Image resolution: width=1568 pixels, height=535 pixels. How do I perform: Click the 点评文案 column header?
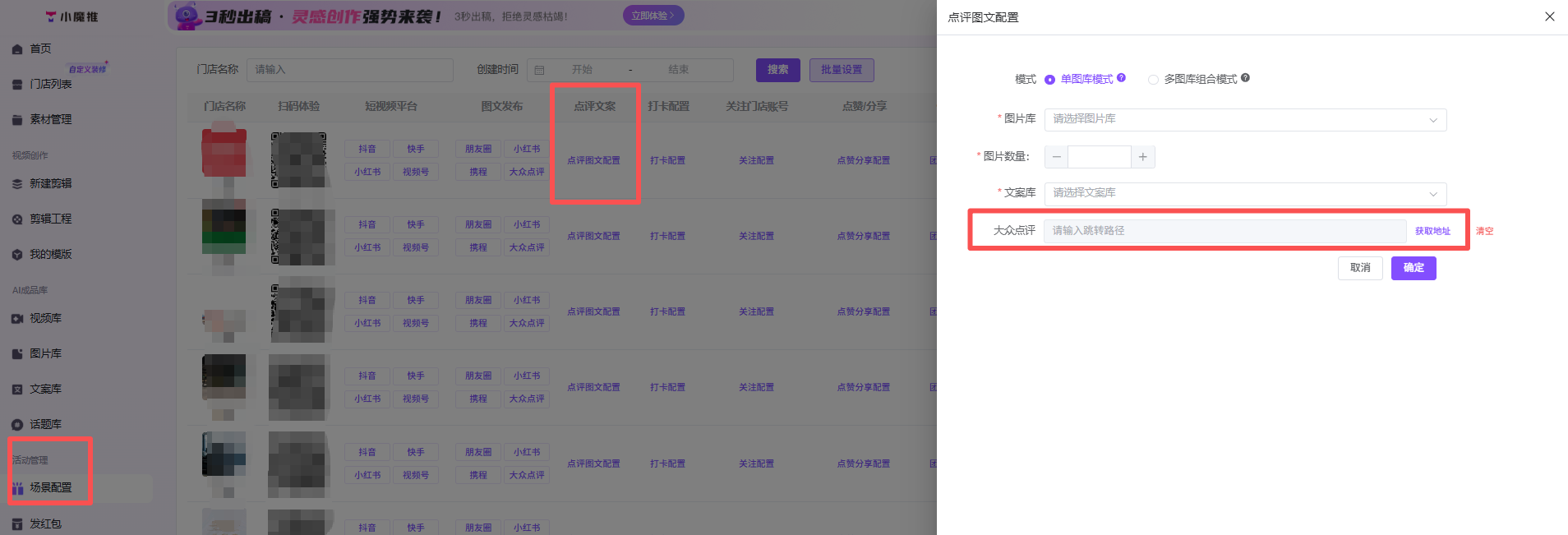(594, 107)
